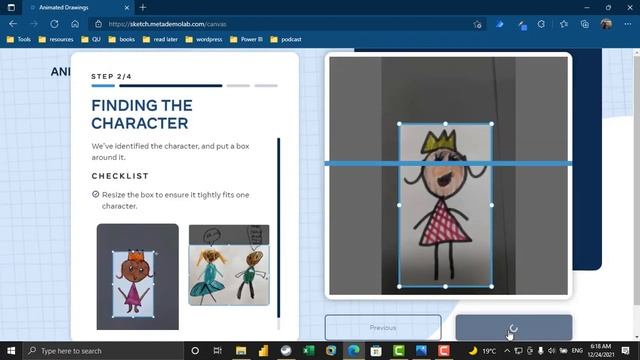
Task: View site info via the padlock icon
Action: pyautogui.click(x=98, y=24)
